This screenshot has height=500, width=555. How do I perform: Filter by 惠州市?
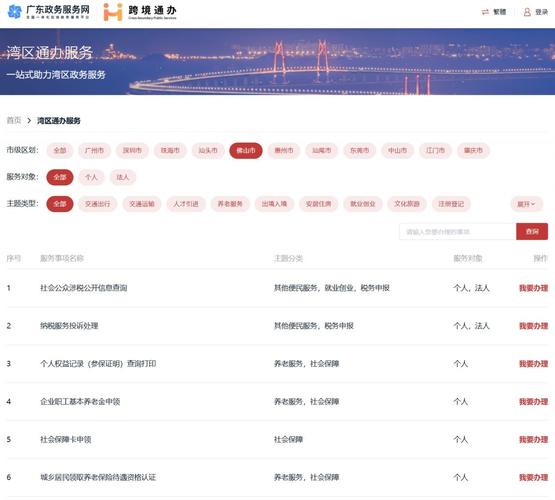click(284, 150)
